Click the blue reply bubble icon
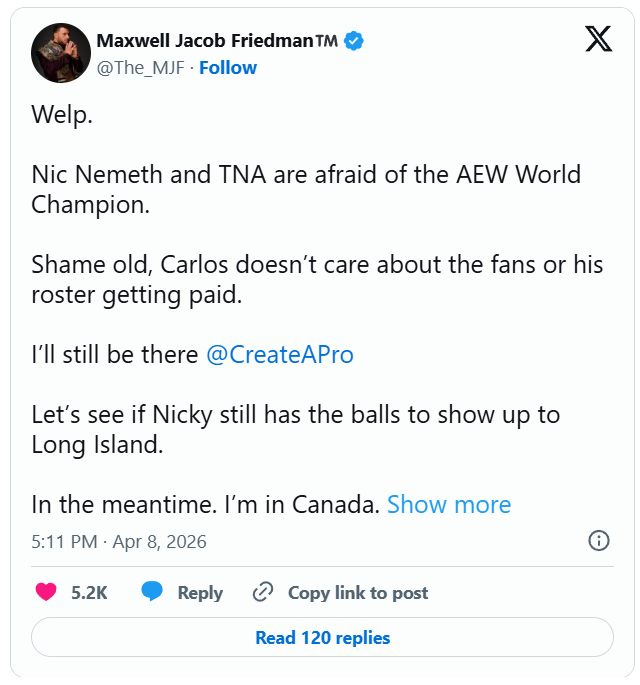 click(152, 592)
